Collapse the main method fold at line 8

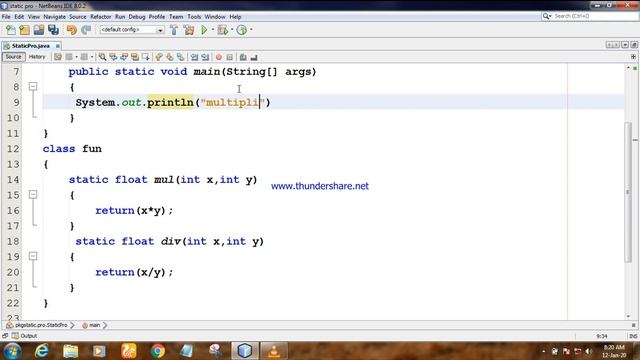click(33, 87)
